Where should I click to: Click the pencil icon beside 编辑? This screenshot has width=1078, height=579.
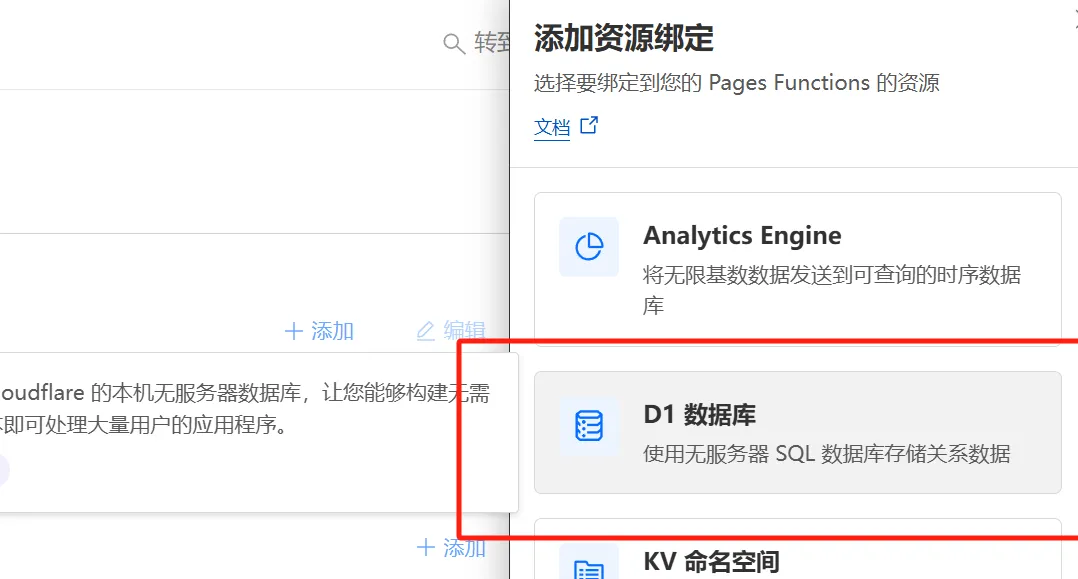427,331
